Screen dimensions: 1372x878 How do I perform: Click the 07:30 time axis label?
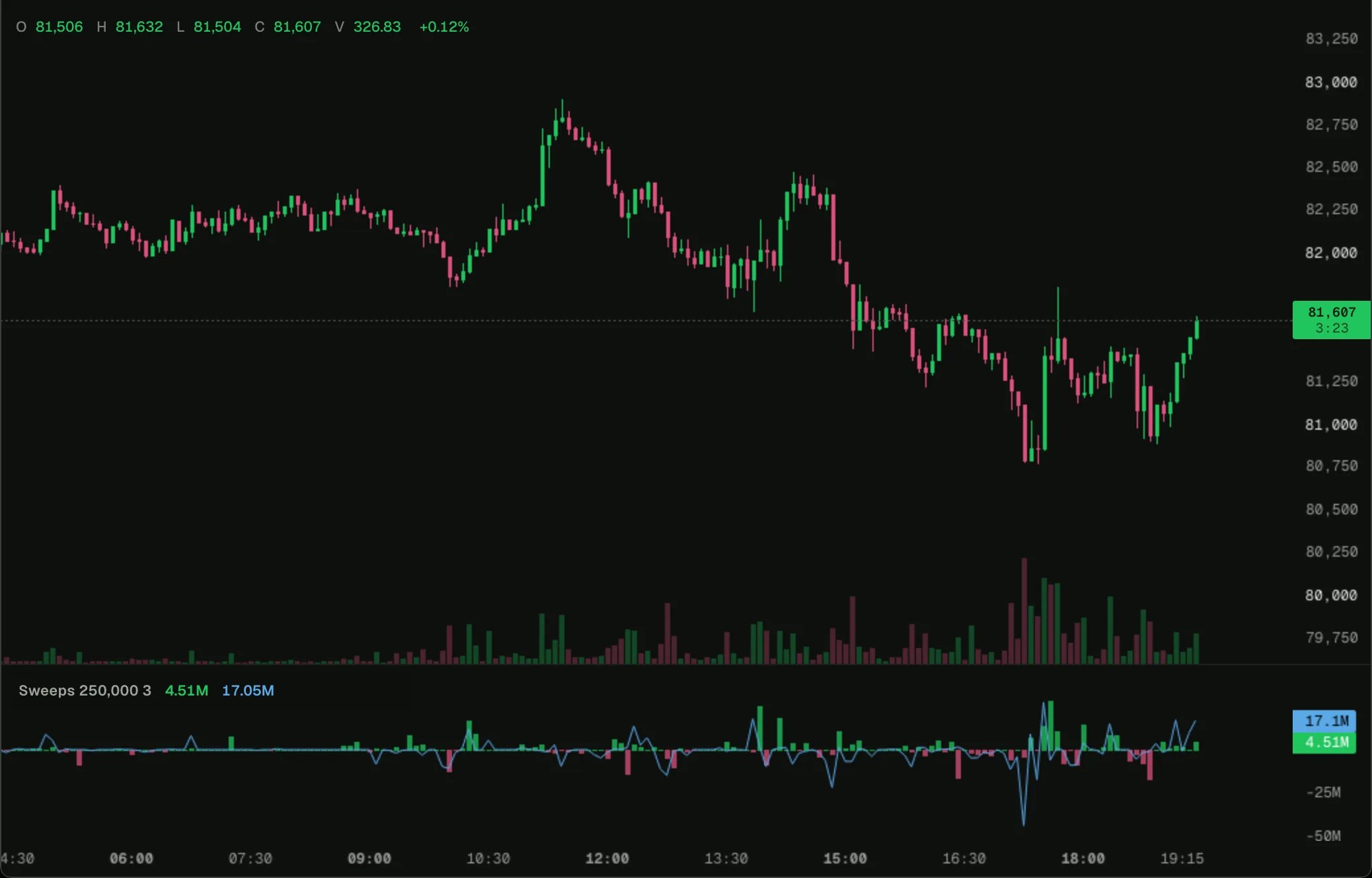tap(250, 858)
